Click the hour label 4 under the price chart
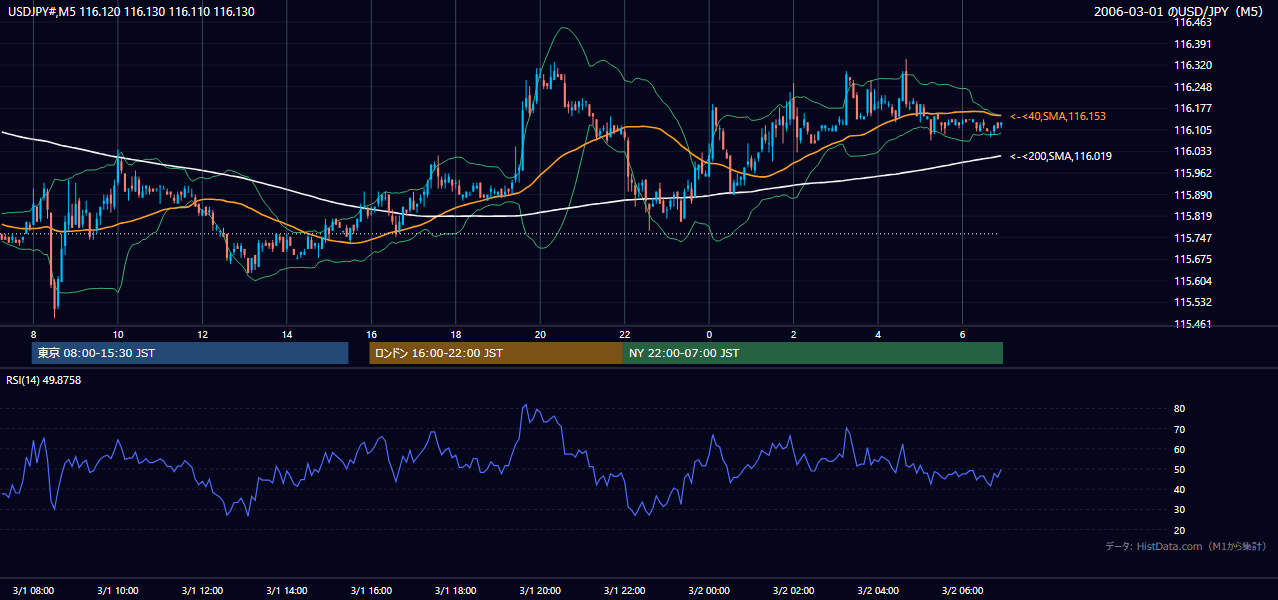 [878, 334]
